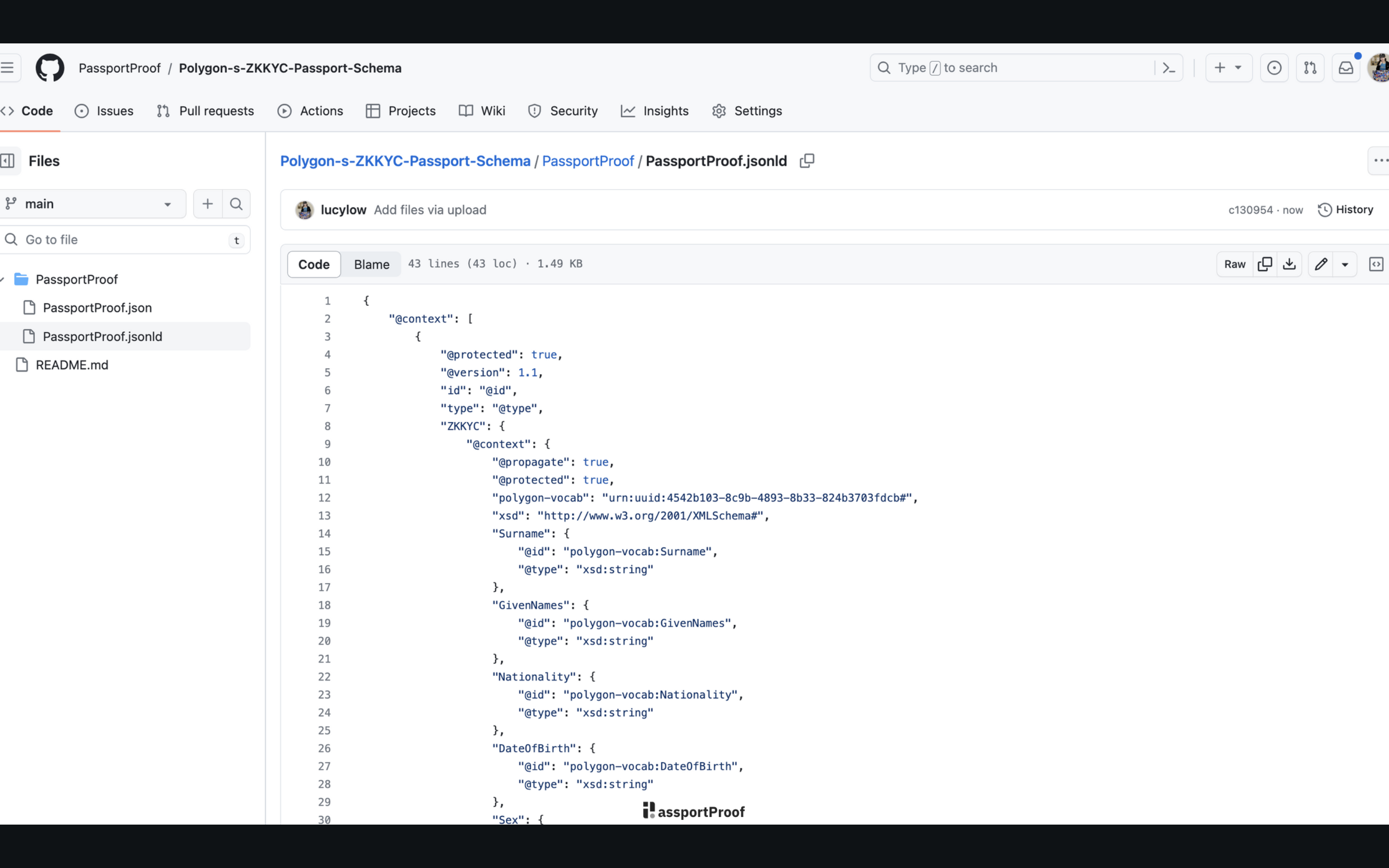Open the notifications inbox icon
This screenshot has width=1389, height=868.
[x=1346, y=68]
